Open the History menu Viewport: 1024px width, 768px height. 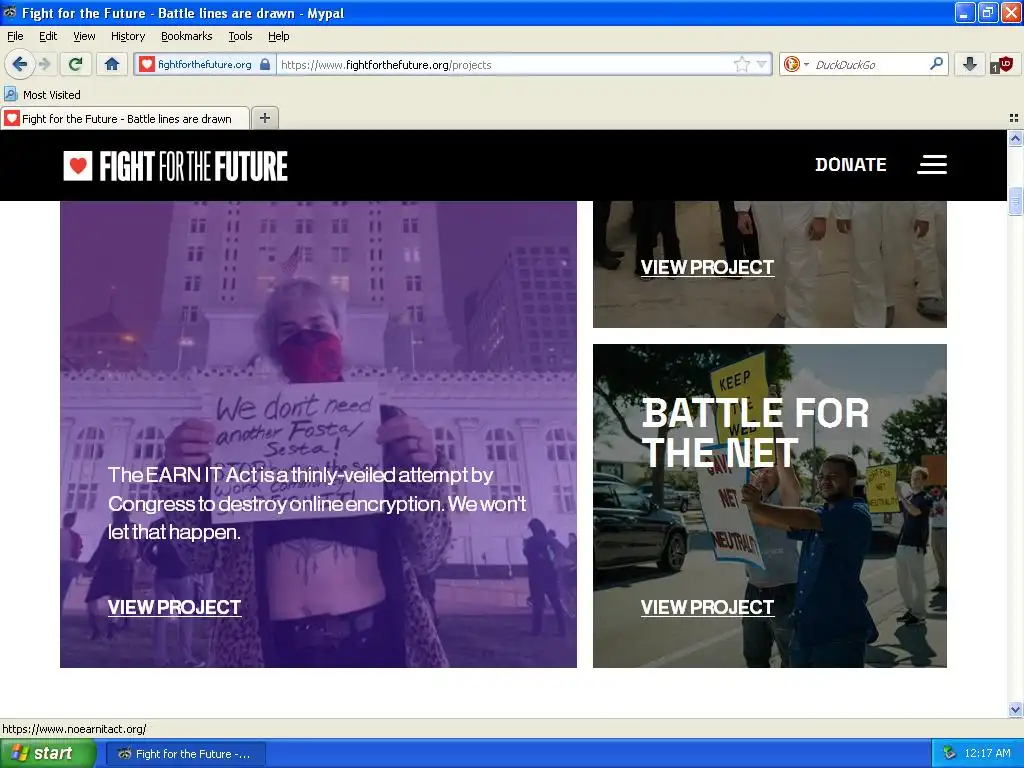pyautogui.click(x=128, y=36)
